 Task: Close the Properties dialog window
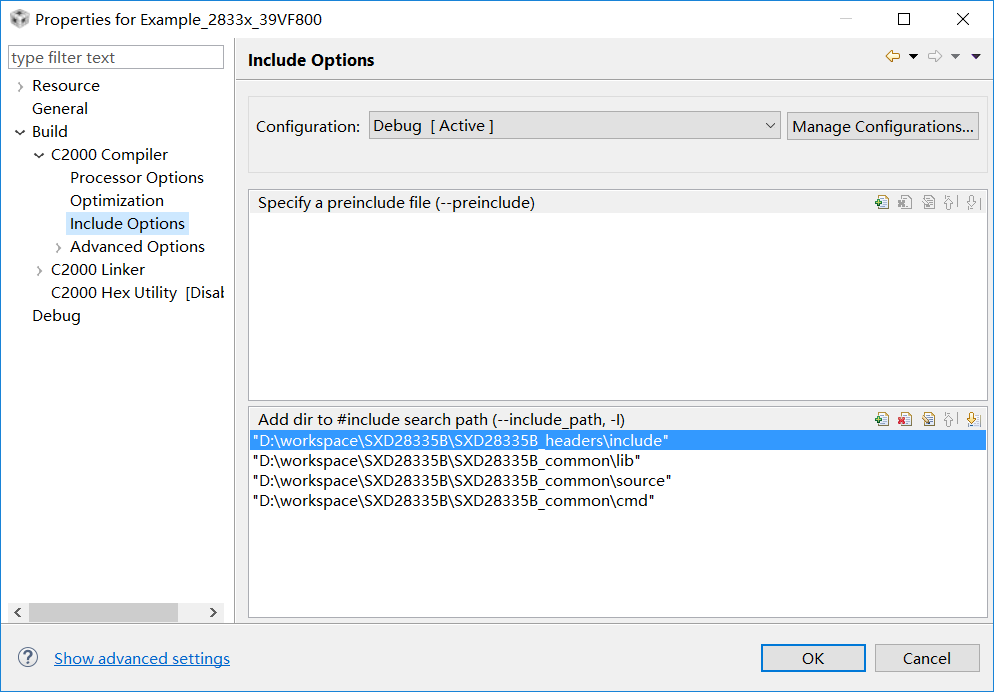(962, 19)
